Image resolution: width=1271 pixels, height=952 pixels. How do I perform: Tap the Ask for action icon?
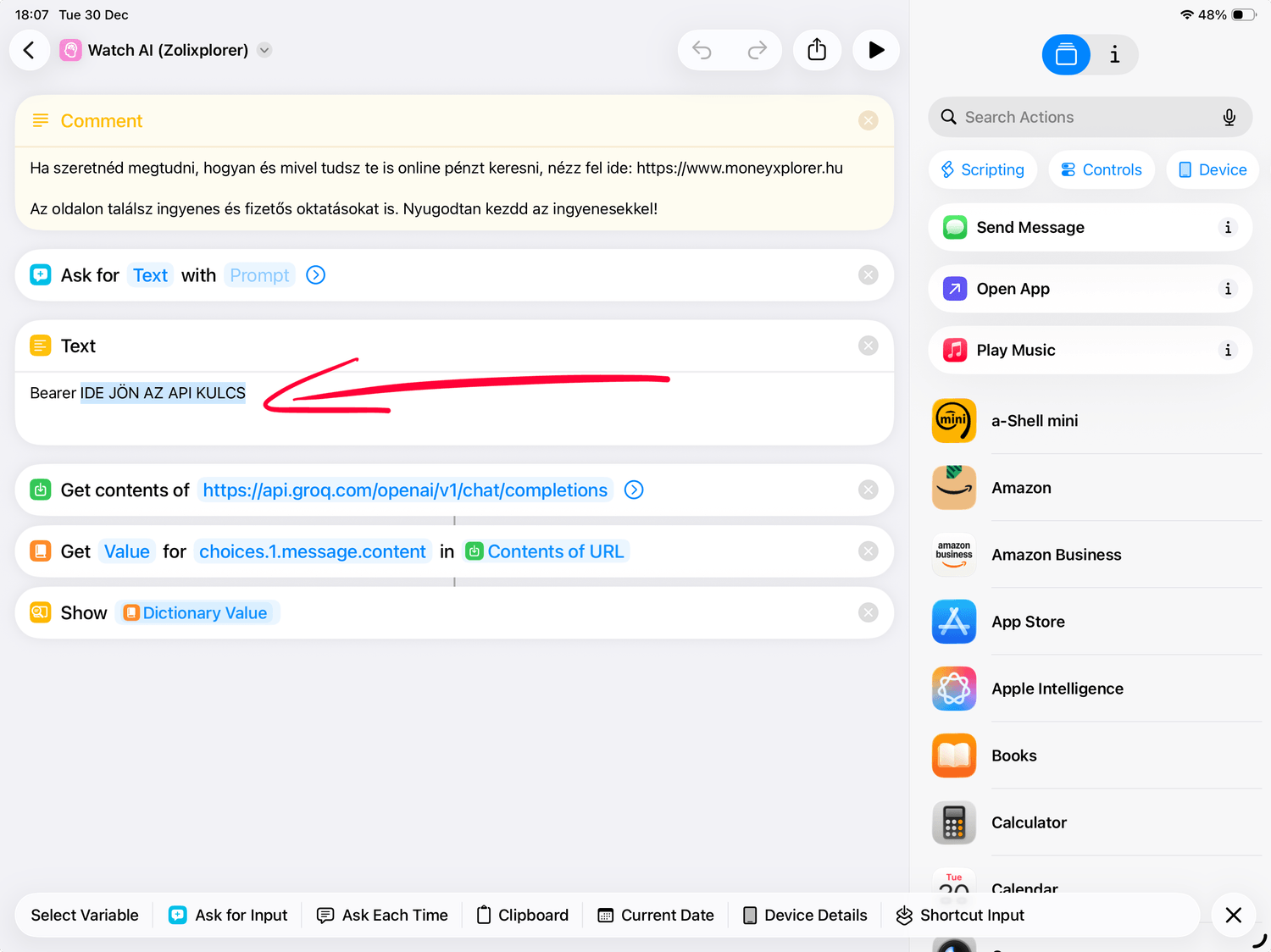point(40,274)
